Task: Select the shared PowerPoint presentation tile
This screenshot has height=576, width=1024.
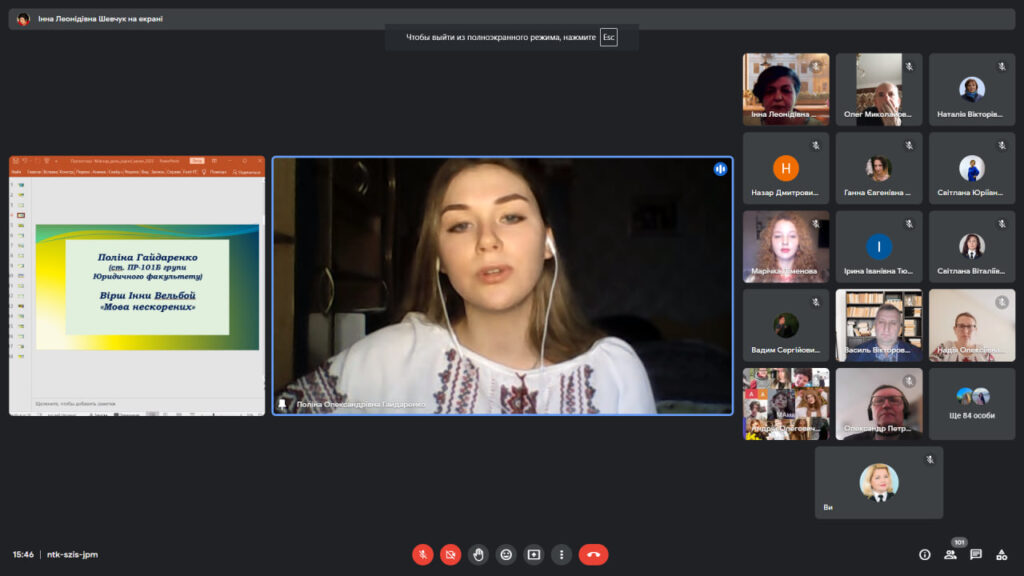Action: [x=137, y=285]
